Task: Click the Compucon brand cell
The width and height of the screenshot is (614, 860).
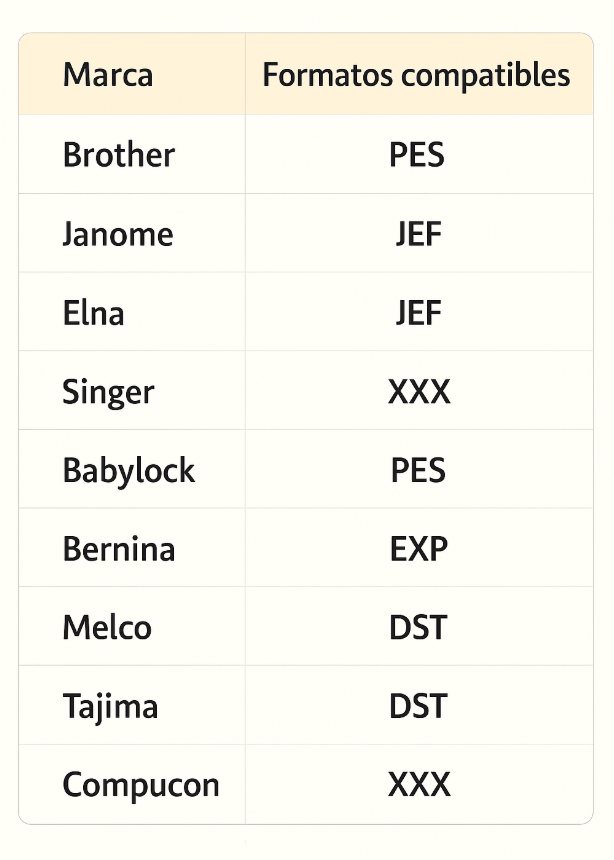Action: [x=140, y=785]
